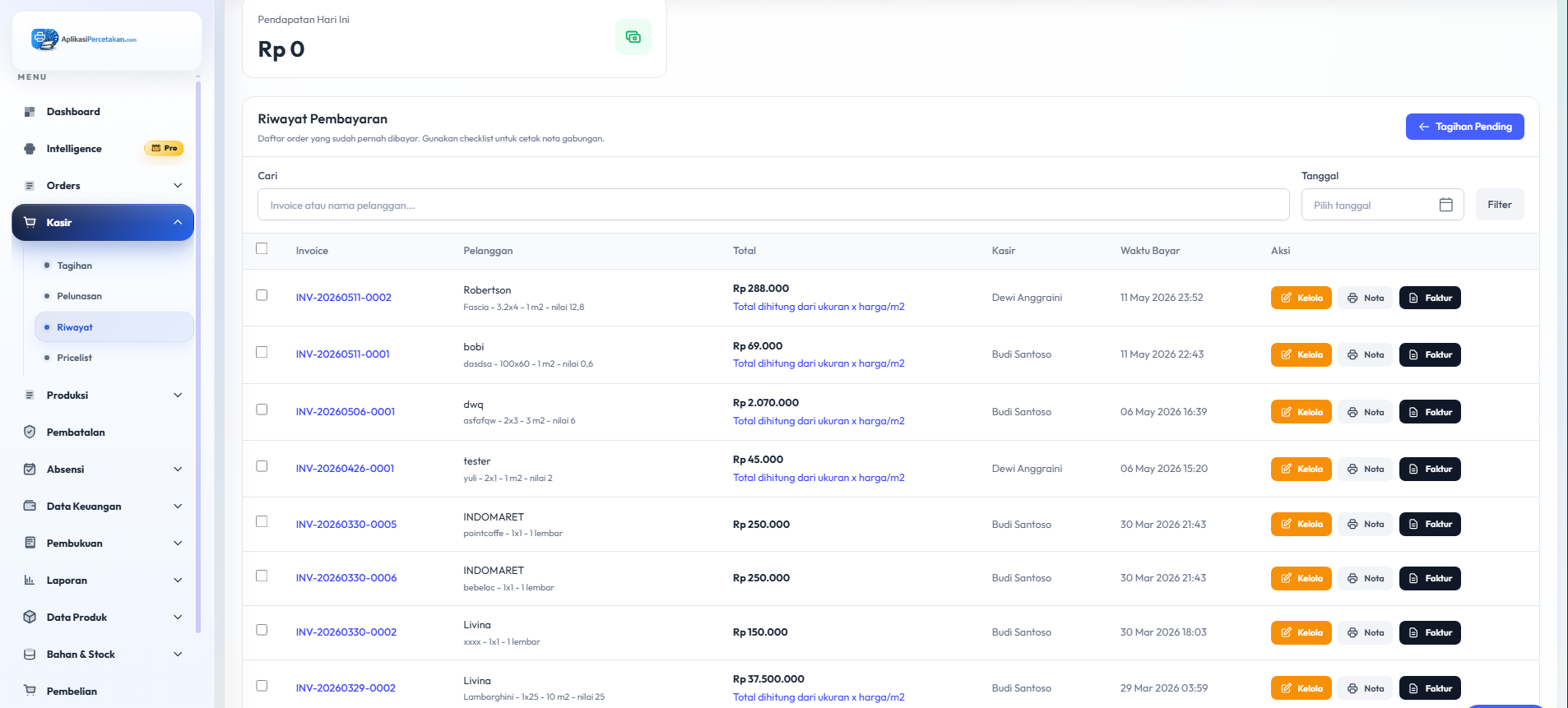Click the Orders list icon
1568x708 pixels.
click(x=30, y=186)
